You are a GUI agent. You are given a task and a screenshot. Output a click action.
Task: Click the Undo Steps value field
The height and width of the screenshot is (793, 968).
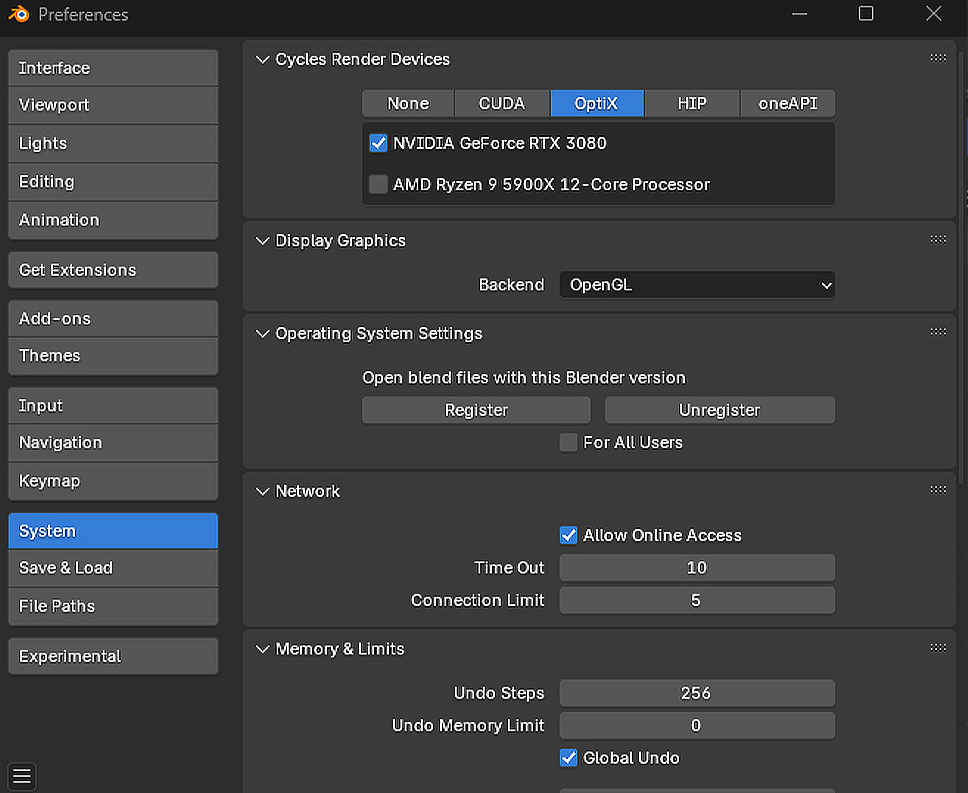(x=697, y=693)
